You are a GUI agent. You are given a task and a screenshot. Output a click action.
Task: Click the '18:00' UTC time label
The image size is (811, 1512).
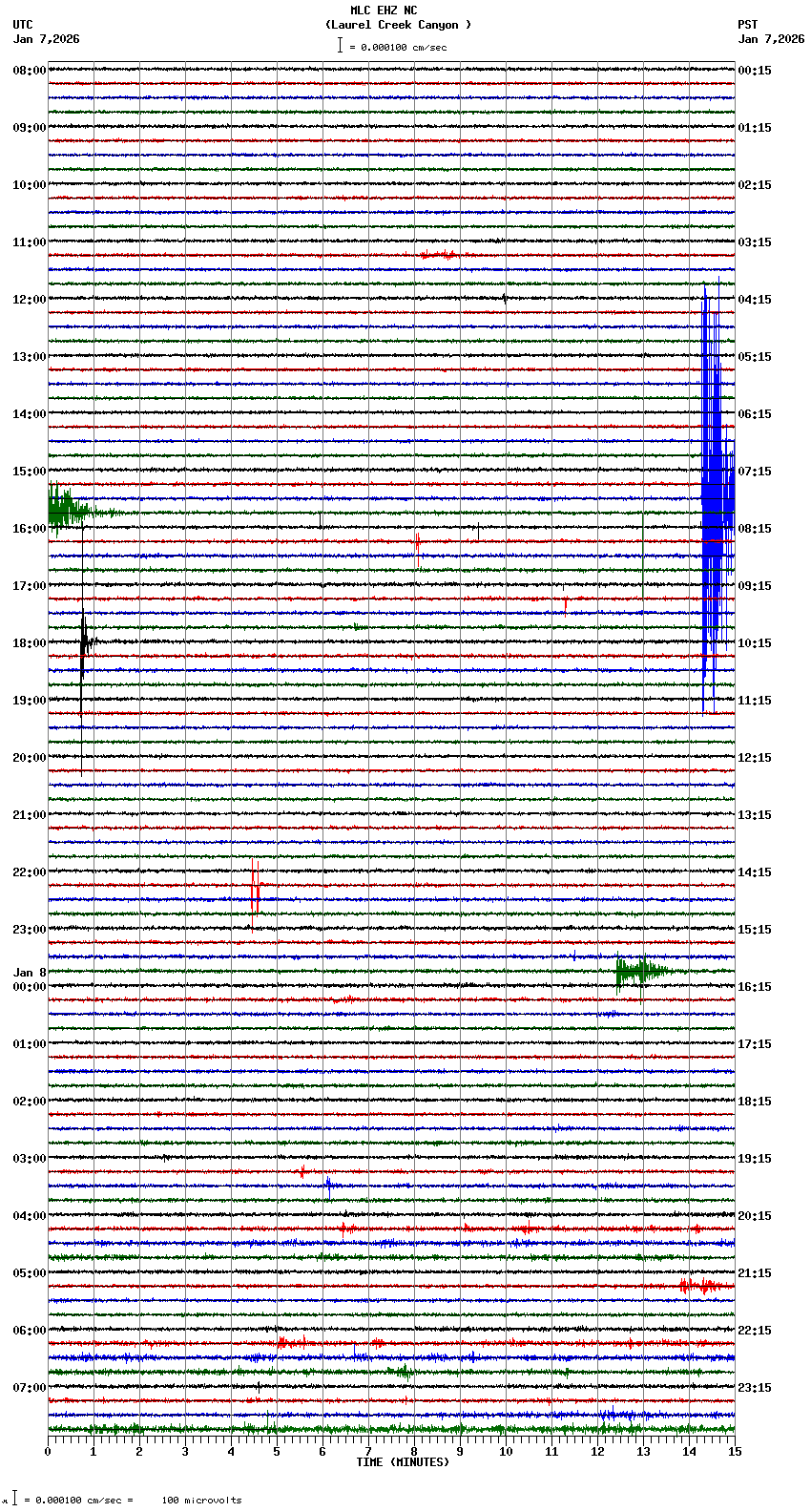click(x=30, y=643)
